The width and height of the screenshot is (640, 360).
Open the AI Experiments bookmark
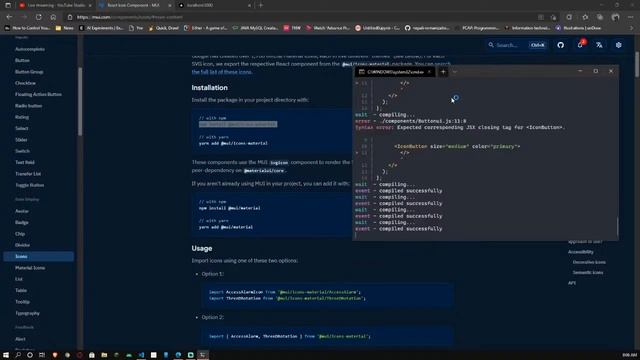[x=101, y=28]
